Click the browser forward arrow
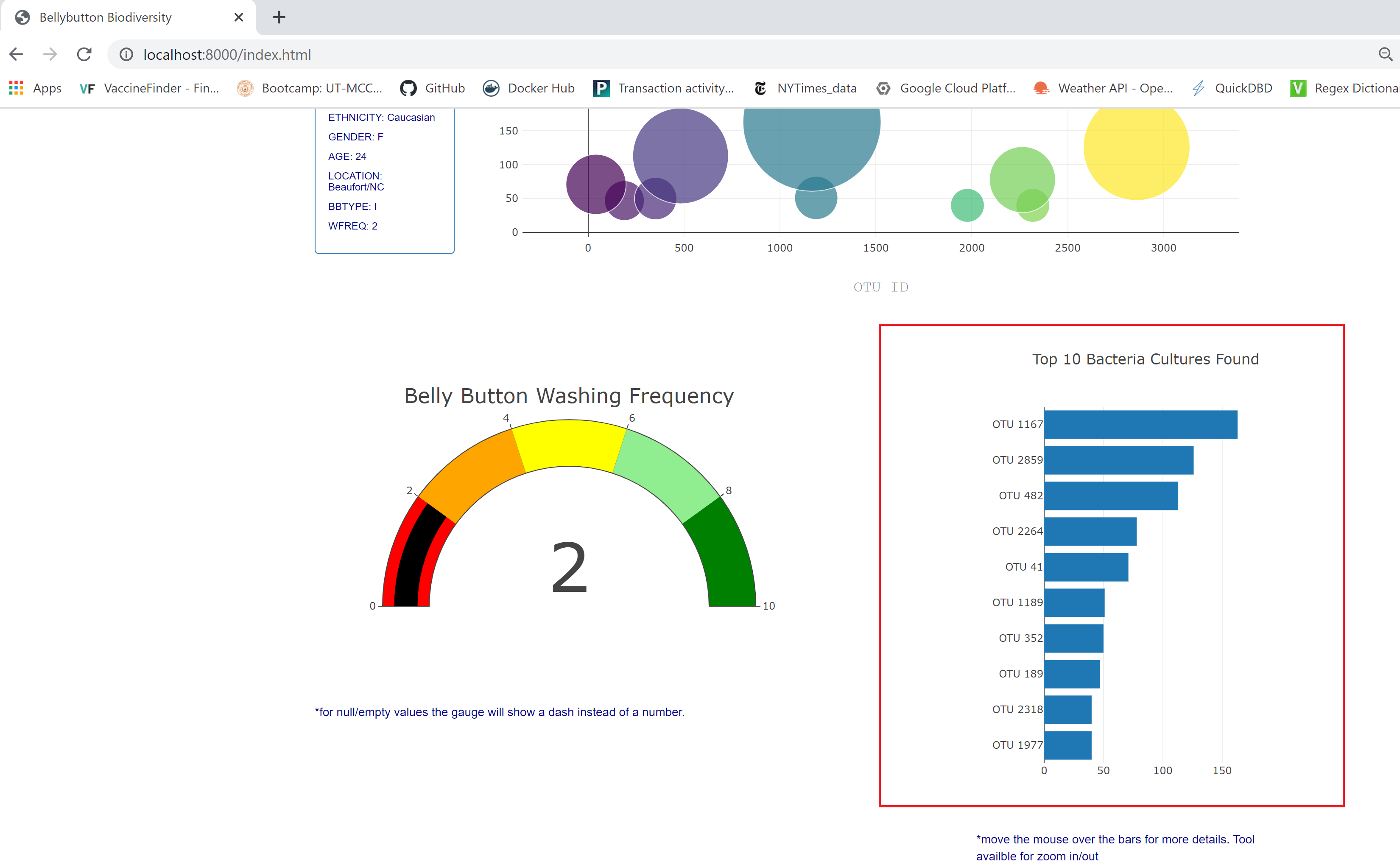 point(50,55)
